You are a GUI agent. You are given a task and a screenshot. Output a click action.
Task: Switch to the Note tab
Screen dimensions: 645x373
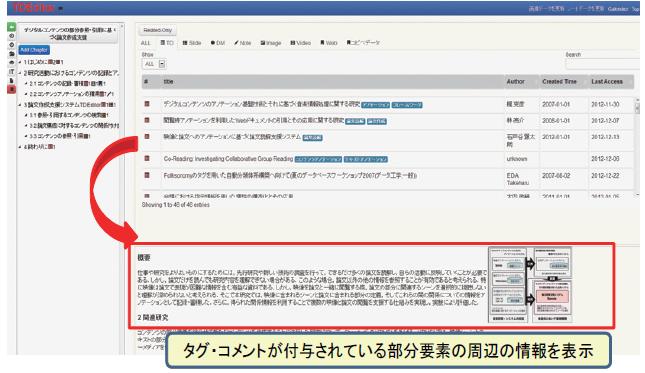pyautogui.click(x=243, y=43)
